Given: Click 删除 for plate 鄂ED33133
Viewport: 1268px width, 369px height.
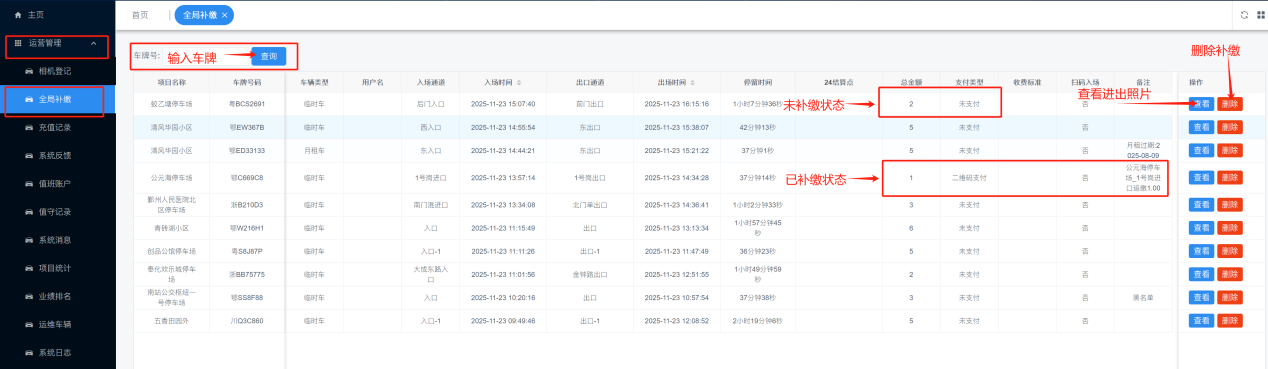Looking at the screenshot, I should [1230, 151].
